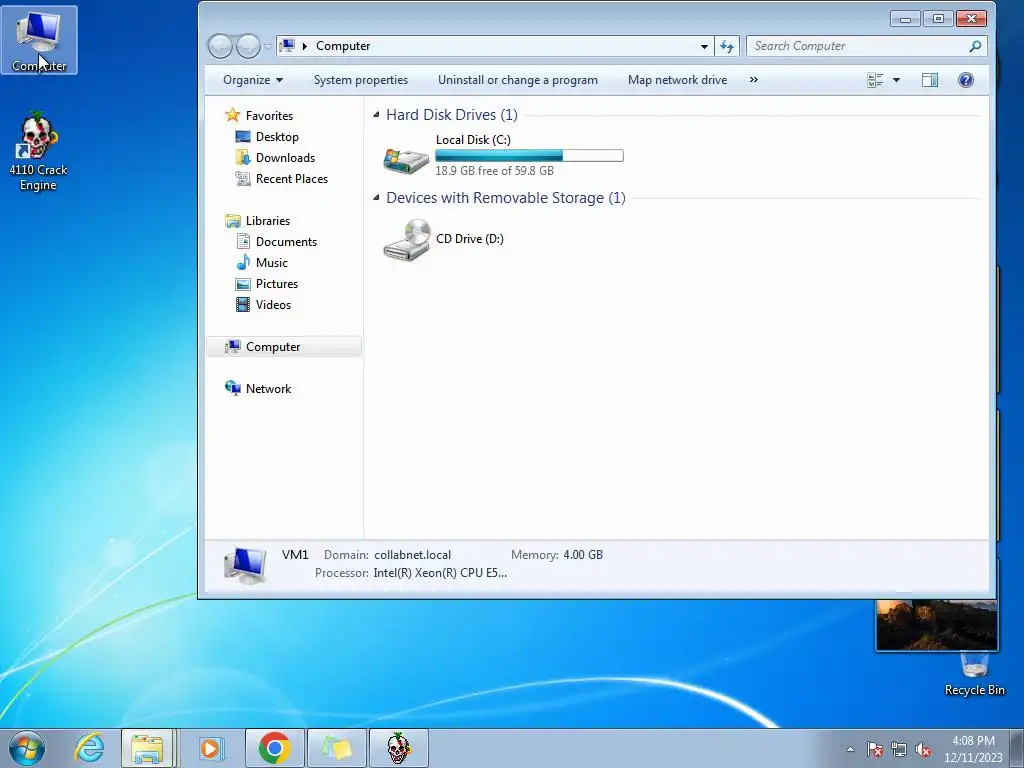1024x768 pixels.
Task: Click the yellow folders taskbar icon
Action: pyautogui.click(x=336, y=748)
